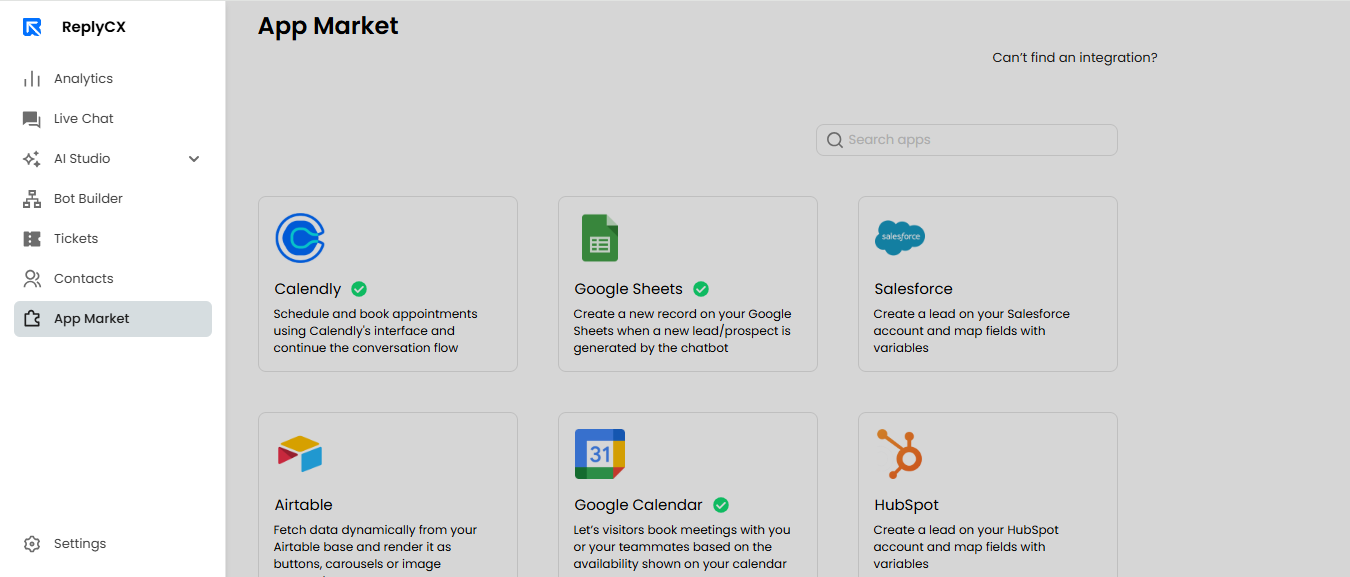Click the ReplyCX brand name
The image size is (1350, 577).
tap(94, 27)
